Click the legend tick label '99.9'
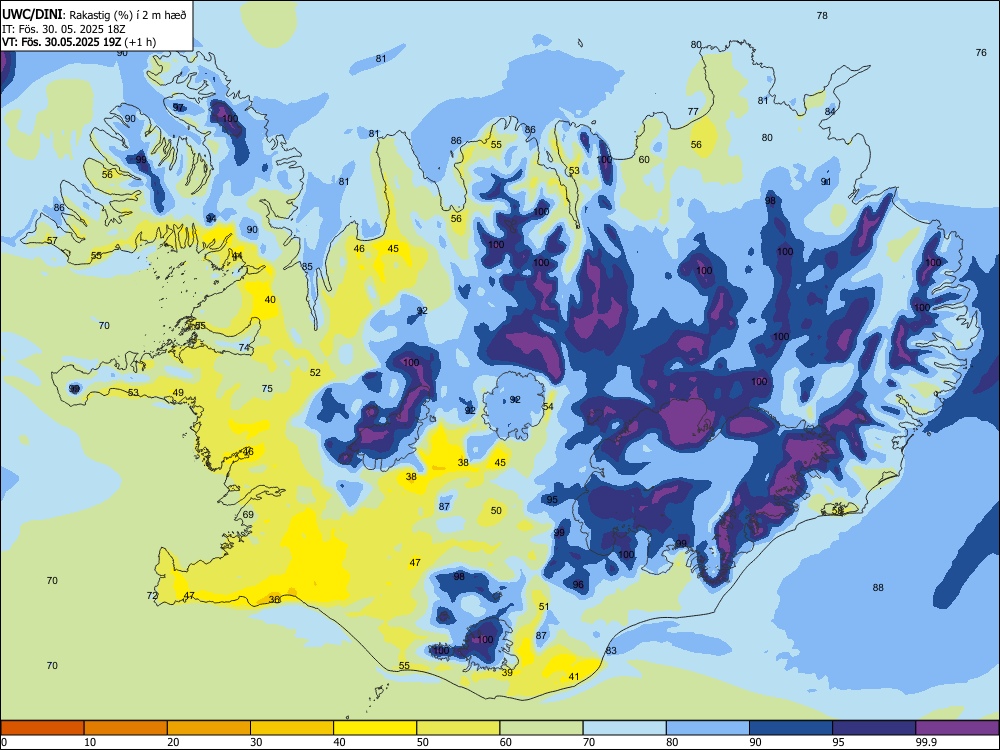The width and height of the screenshot is (1000, 750). (x=925, y=742)
